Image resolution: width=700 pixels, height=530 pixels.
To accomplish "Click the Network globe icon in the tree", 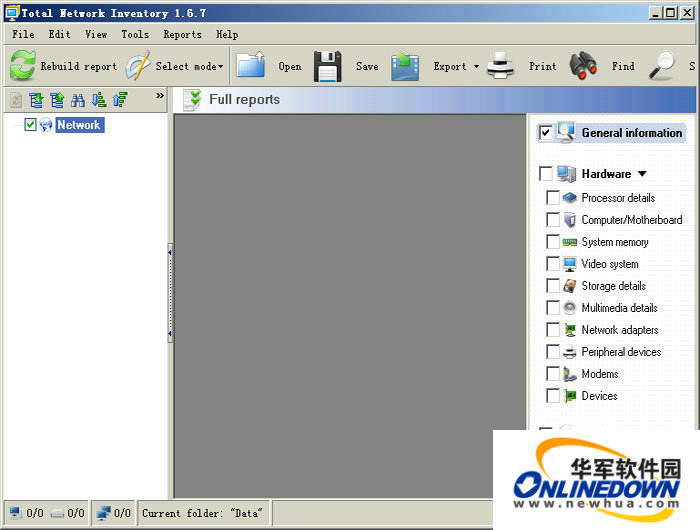I will pos(46,125).
